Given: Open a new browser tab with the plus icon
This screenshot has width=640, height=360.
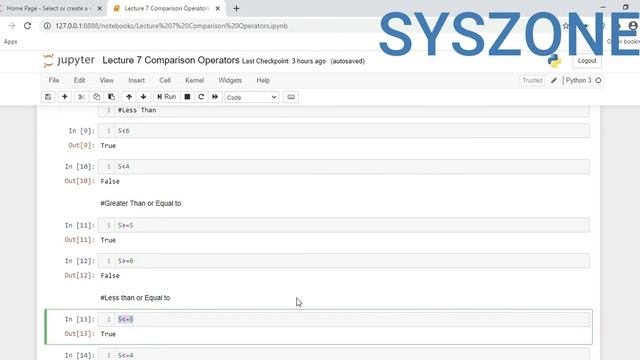Looking at the screenshot, I should [236, 8].
